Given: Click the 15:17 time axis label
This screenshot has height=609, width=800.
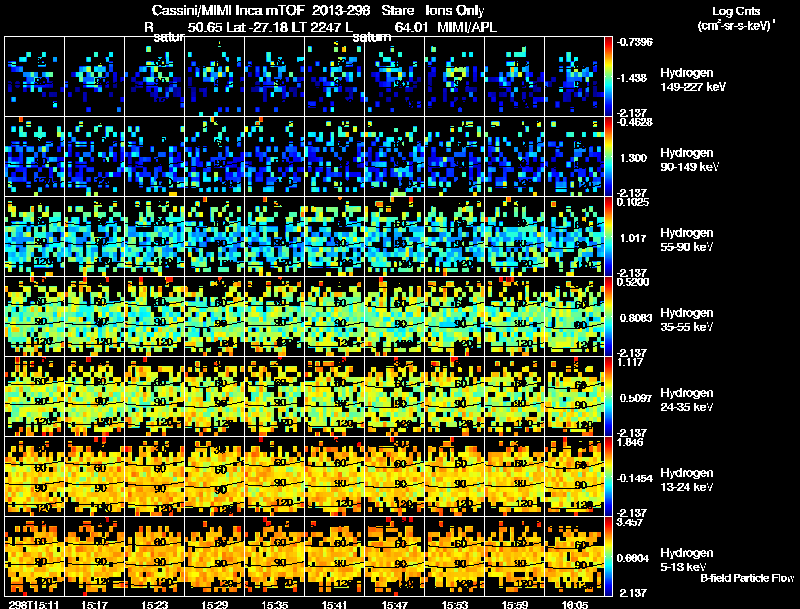Looking at the screenshot, I should (x=94, y=605).
